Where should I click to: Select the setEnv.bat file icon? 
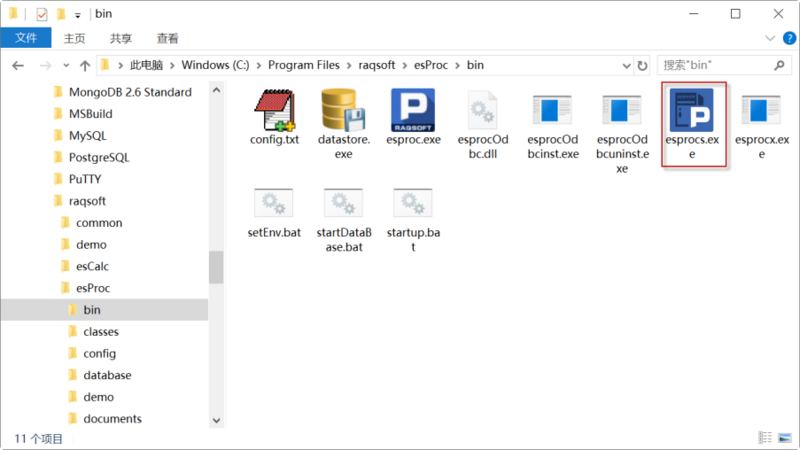[273, 203]
